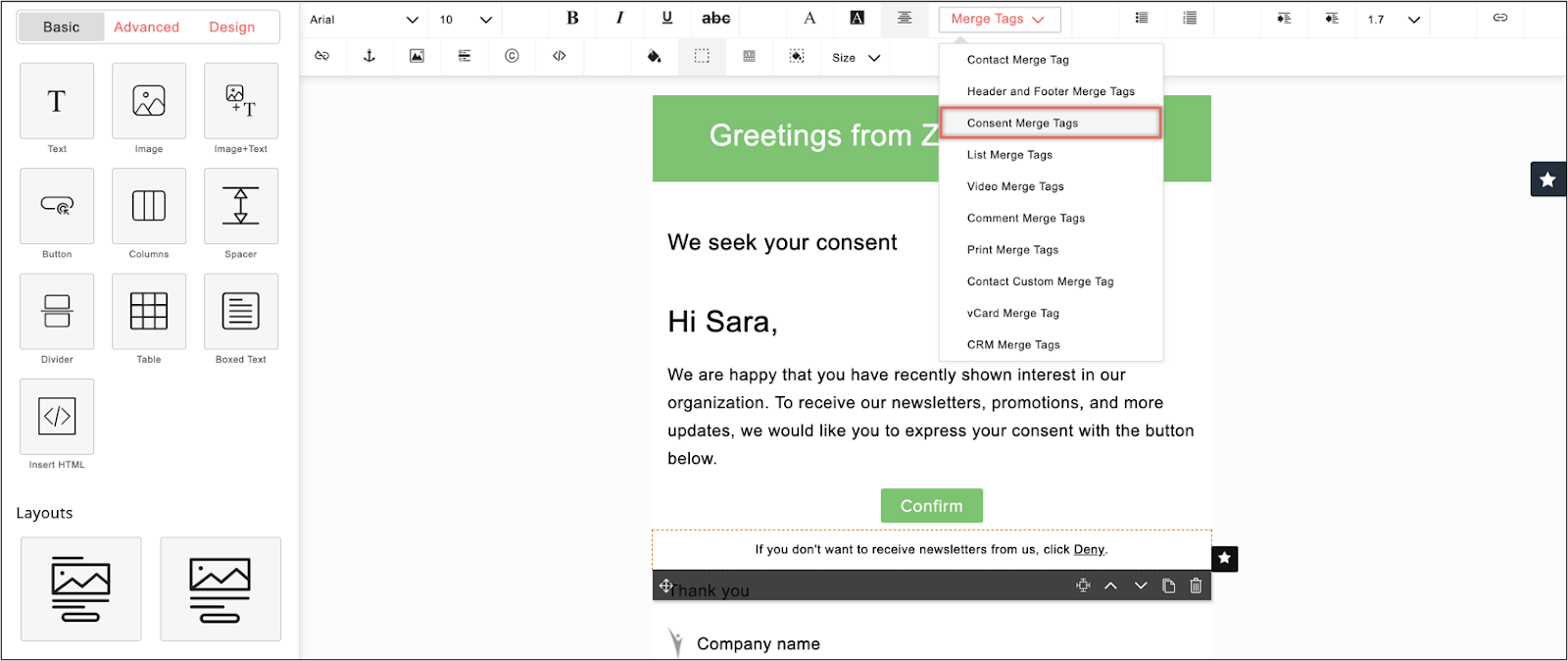
Task: Click the green Confirm button
Action: (931, 506)
